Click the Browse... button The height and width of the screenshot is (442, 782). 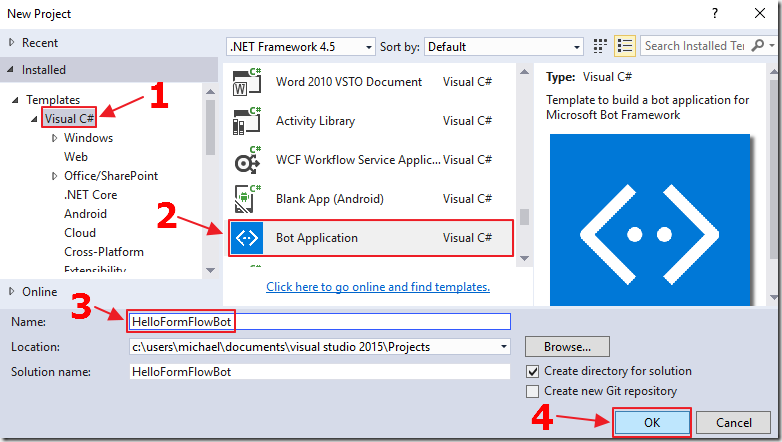[567, 347]
